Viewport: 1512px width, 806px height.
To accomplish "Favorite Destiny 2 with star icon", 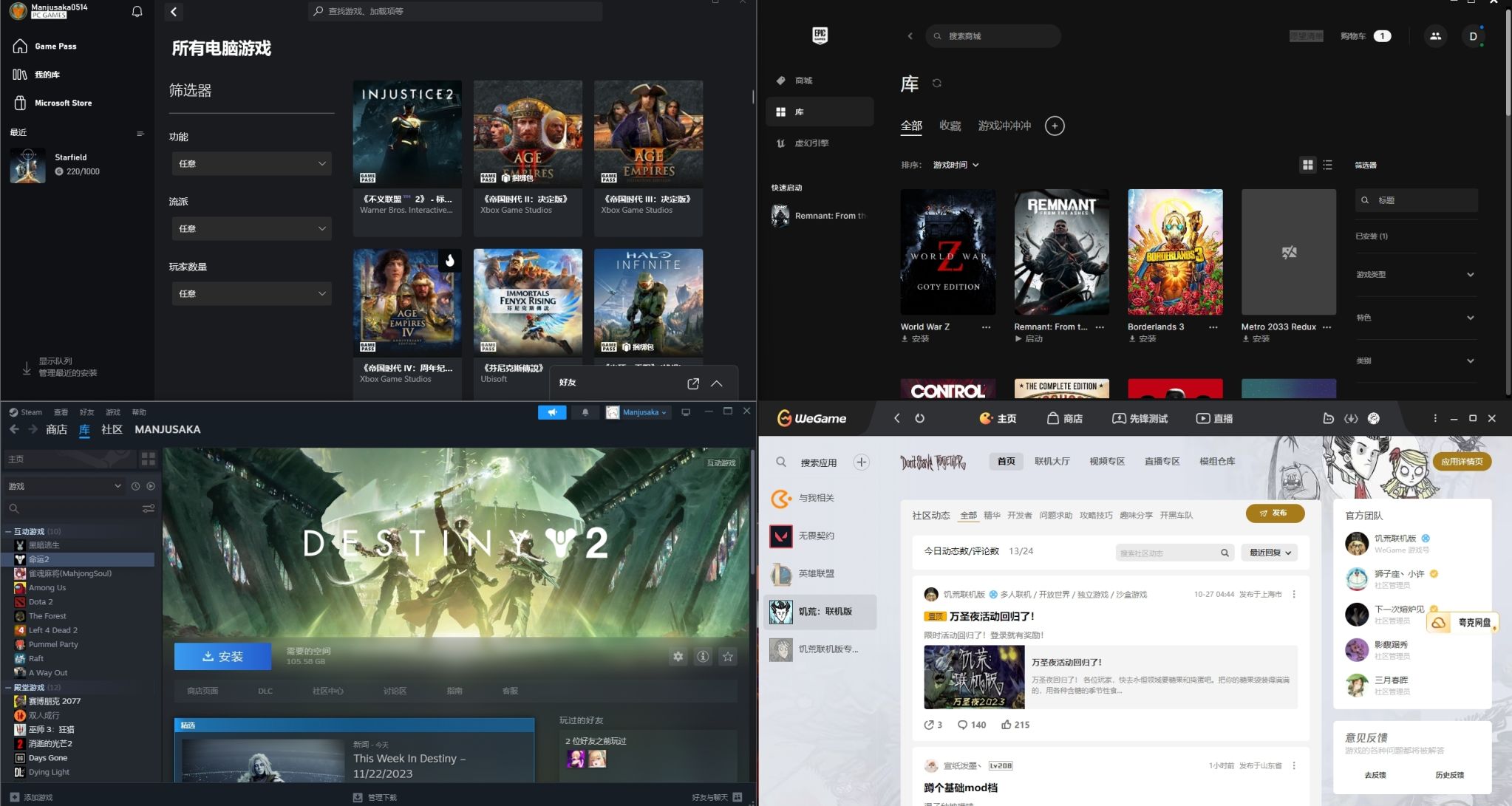I will click(728, 656).
